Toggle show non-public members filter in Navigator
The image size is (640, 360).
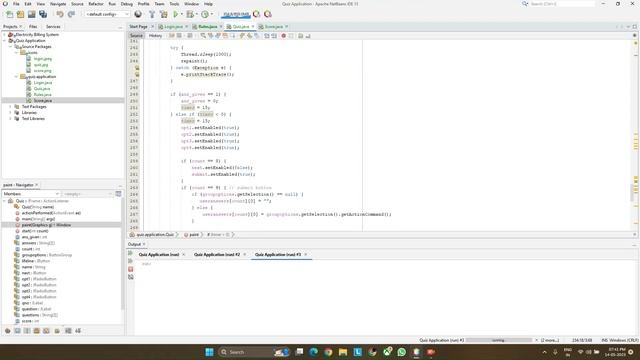click(37, 331)
